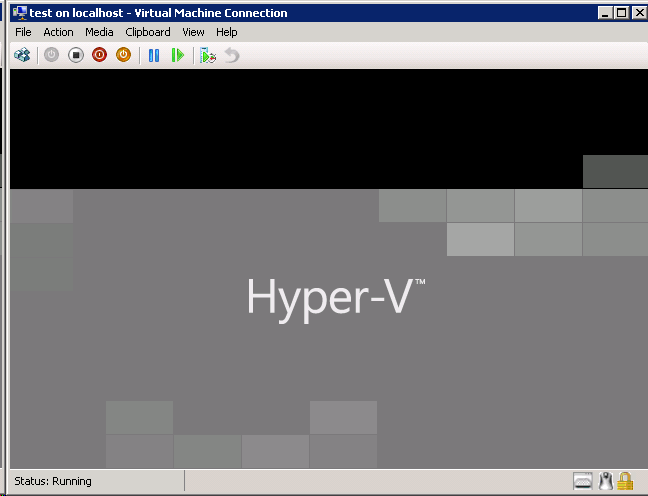Reset the VM with the green play icon

[x=178, y=55]
